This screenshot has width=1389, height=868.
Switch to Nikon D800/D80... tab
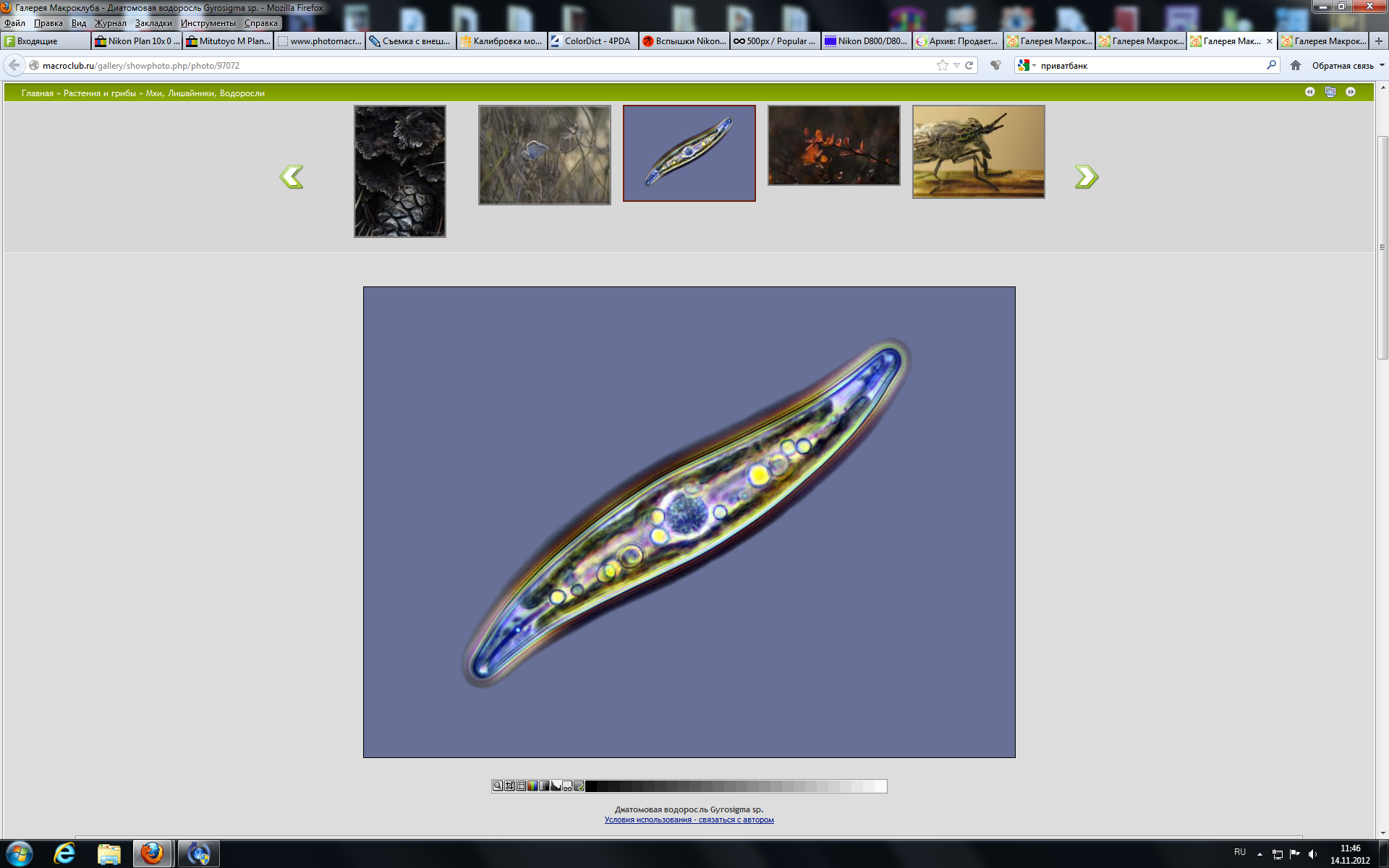tap(866, 41)
